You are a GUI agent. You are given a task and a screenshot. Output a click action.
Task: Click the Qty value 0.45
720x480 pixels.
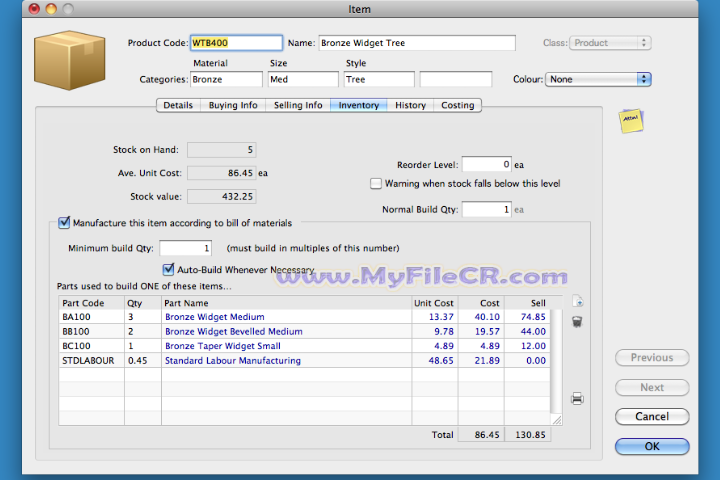138,361
